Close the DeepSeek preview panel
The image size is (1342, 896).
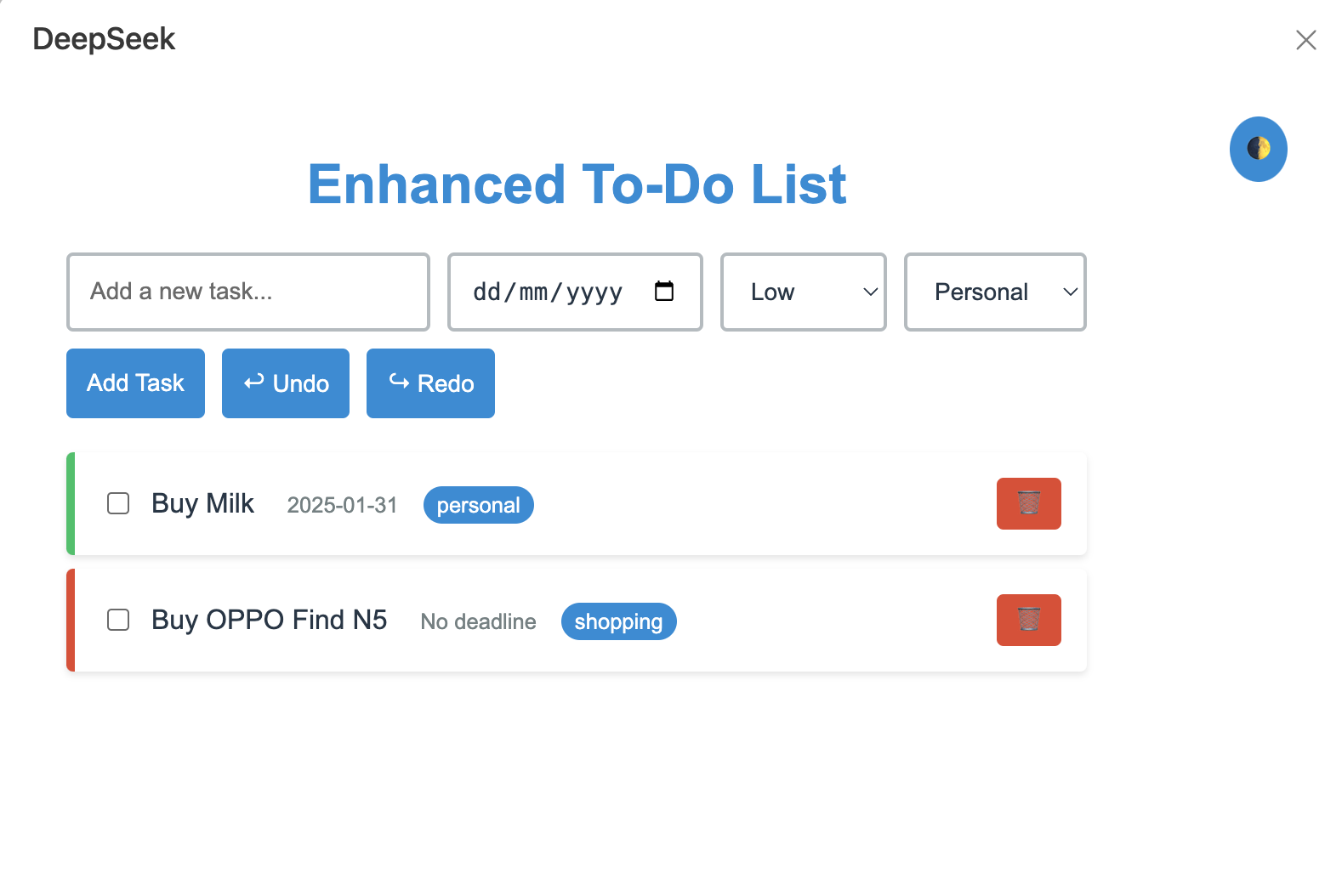click(1305, 40)
